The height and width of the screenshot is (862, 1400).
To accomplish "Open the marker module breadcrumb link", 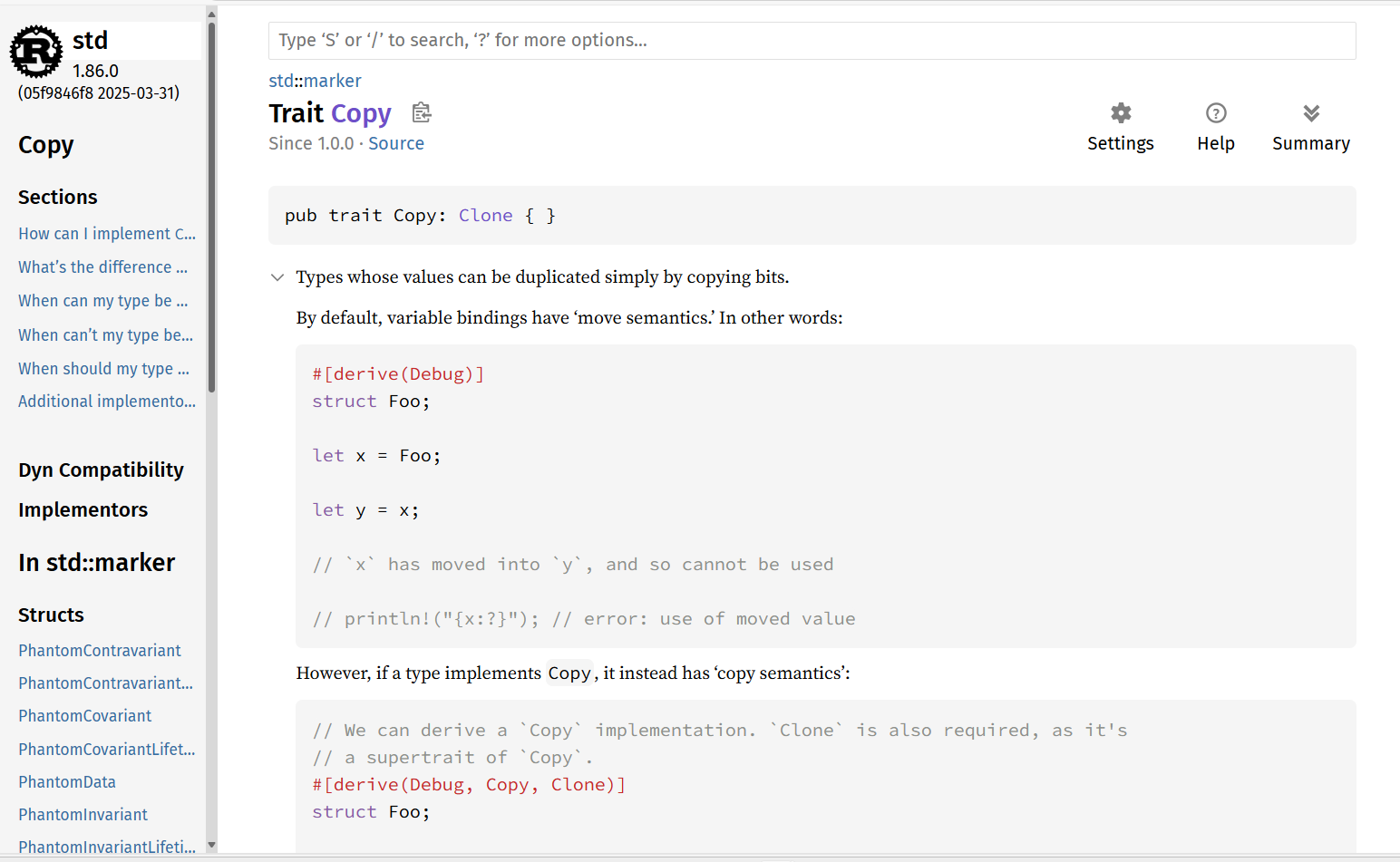I will [x=332, y=81].
